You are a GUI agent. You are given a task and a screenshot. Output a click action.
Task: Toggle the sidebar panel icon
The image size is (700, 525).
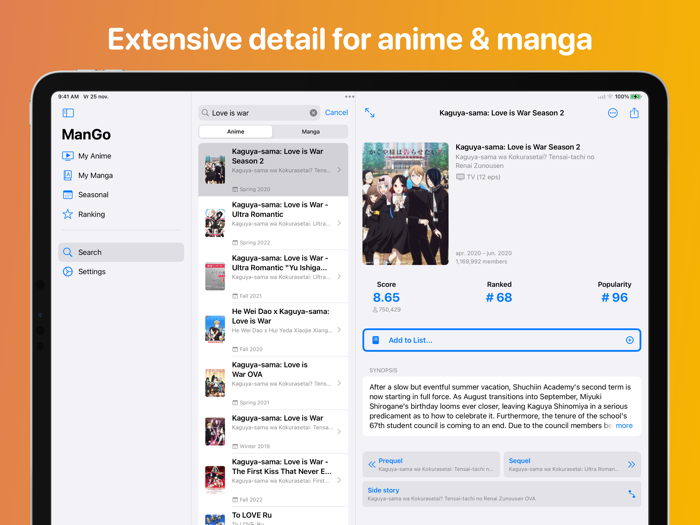click(x=68, y=113)
